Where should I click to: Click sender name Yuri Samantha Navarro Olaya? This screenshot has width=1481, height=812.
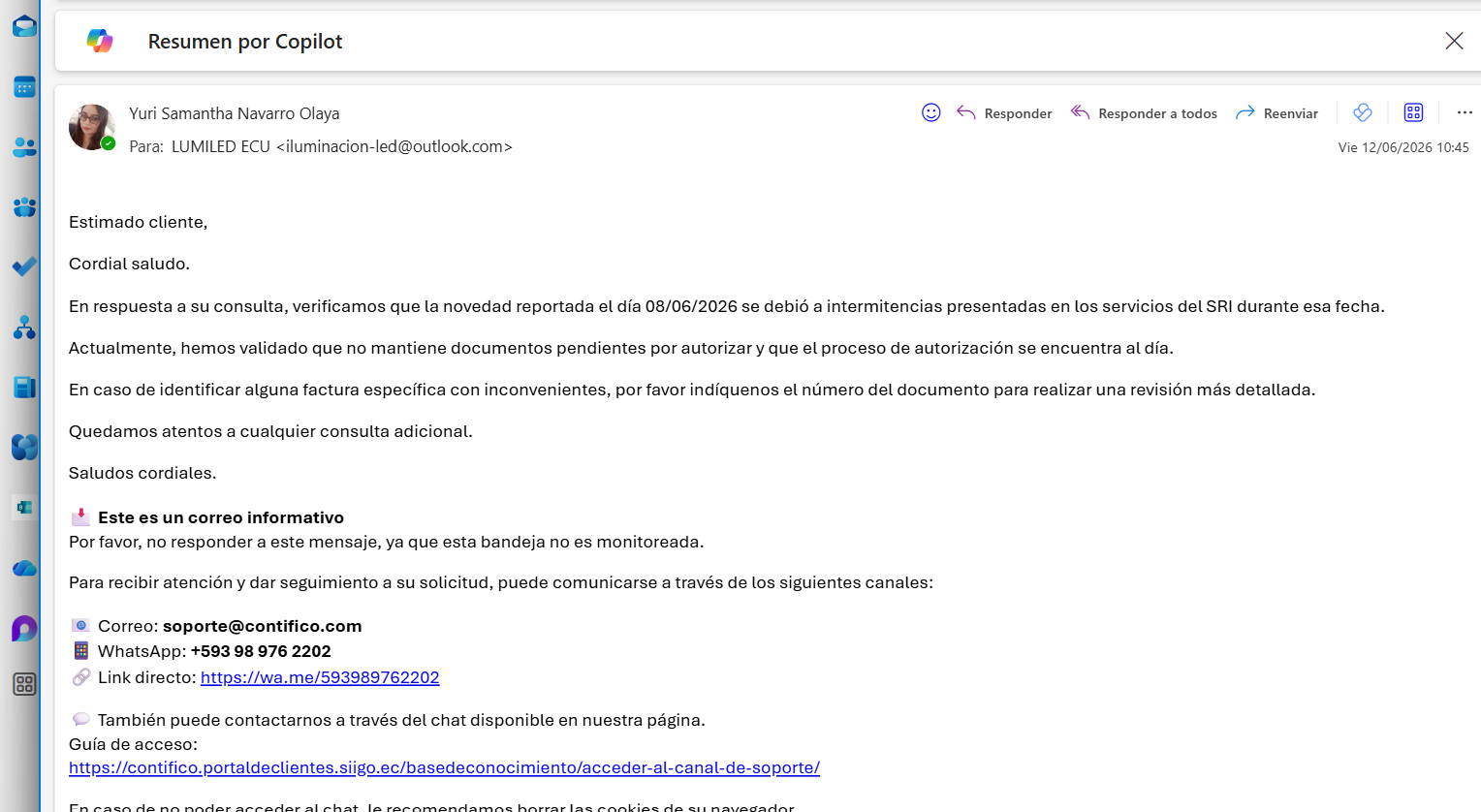pyautogui.click(x=235, y=113)
